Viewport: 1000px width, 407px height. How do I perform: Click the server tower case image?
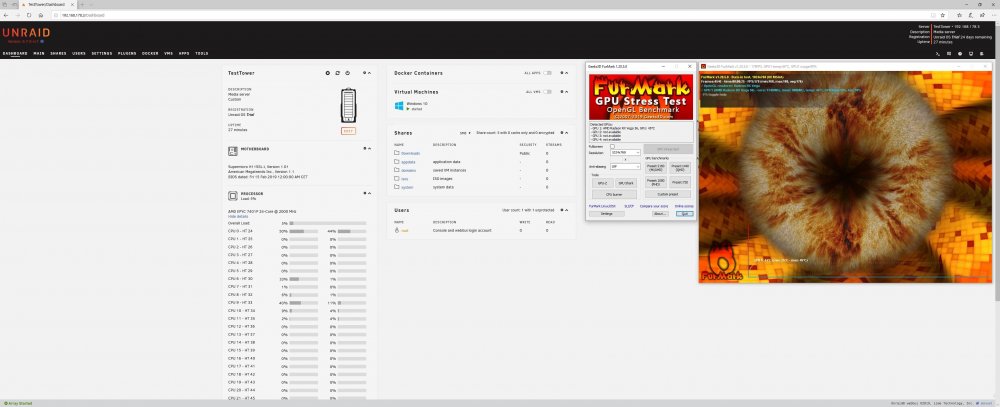pos(348,106)
